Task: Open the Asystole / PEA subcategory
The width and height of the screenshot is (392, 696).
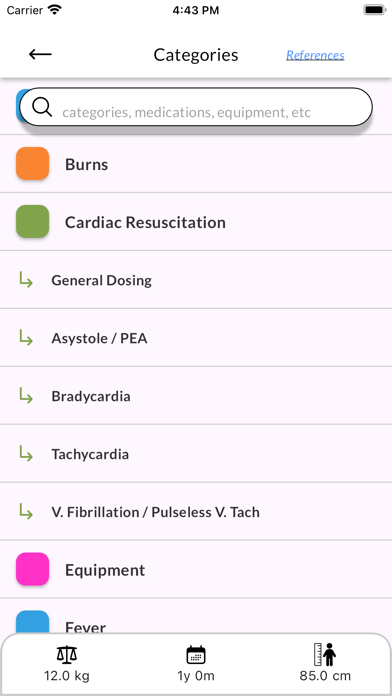Action: click(x=196, y=338)
